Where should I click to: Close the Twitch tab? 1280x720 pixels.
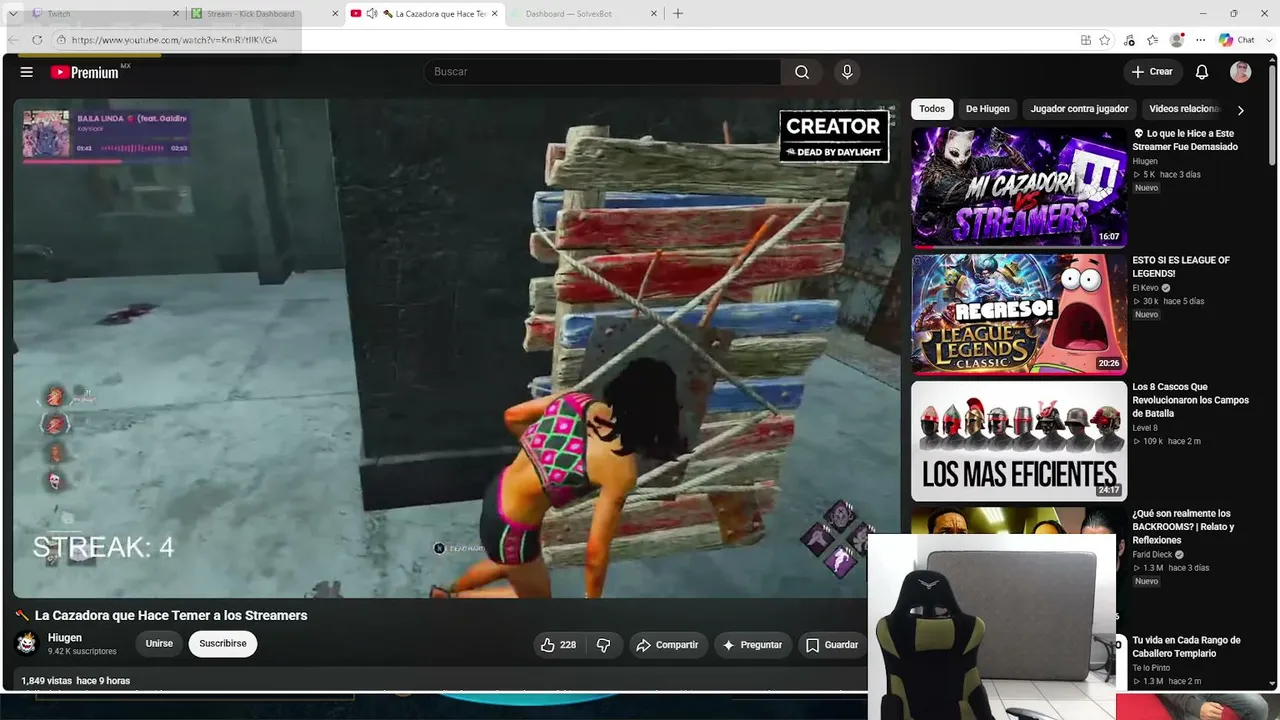click(x=176, y=14)
